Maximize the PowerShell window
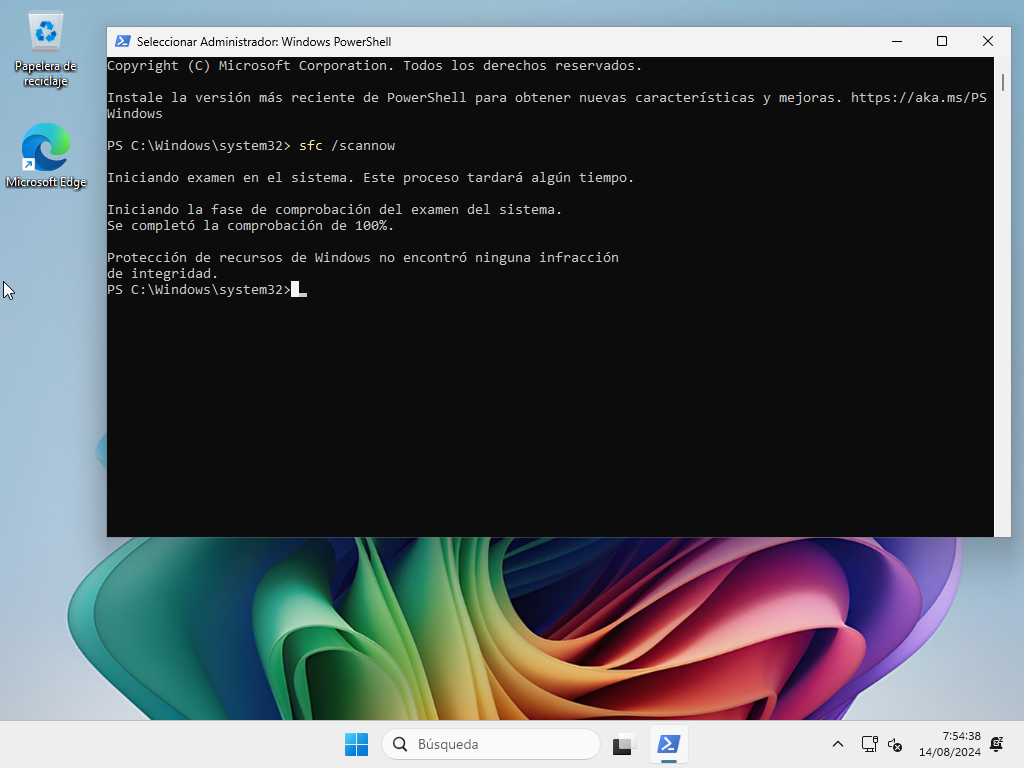1024x768 pixels. point(942,41)
